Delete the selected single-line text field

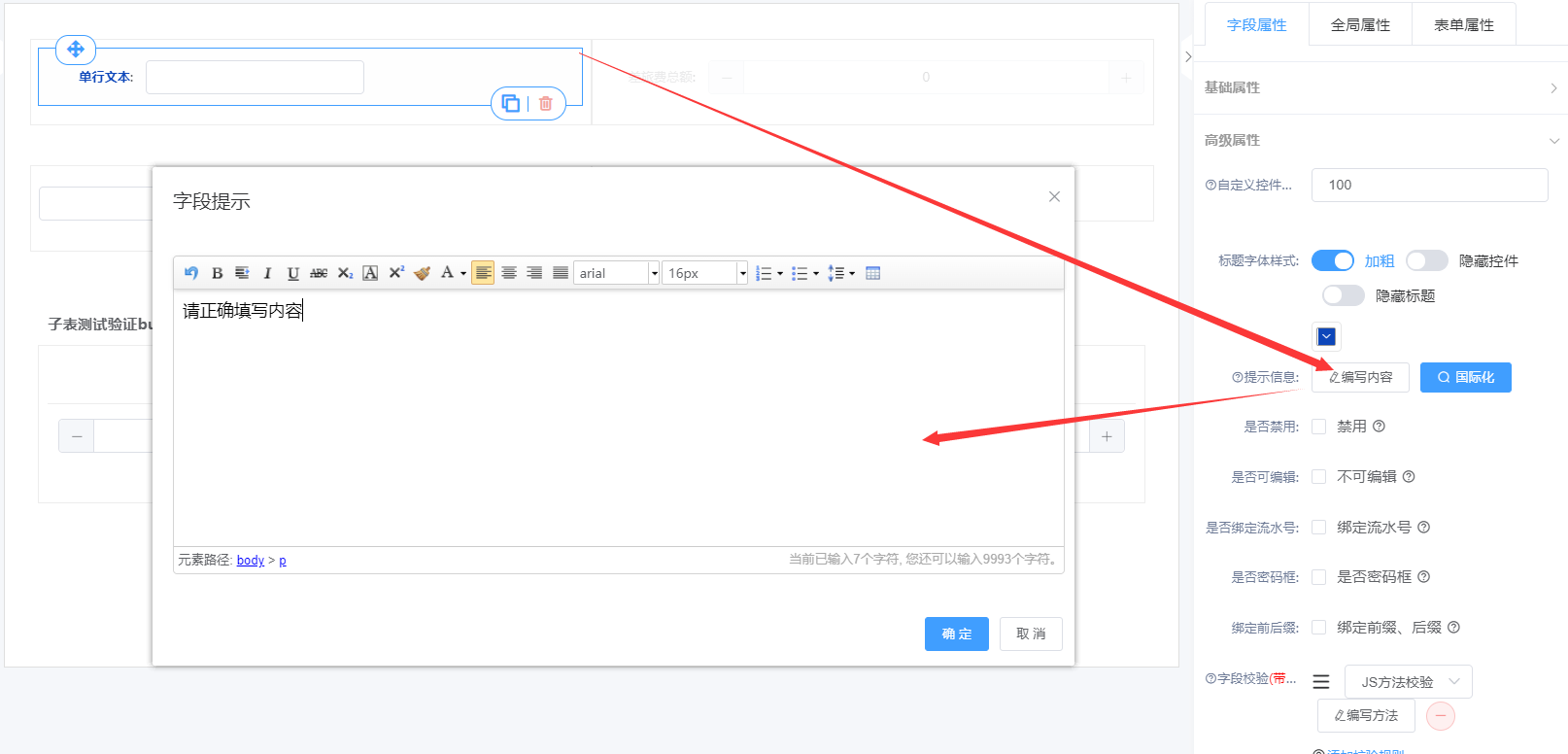point(546,103)
